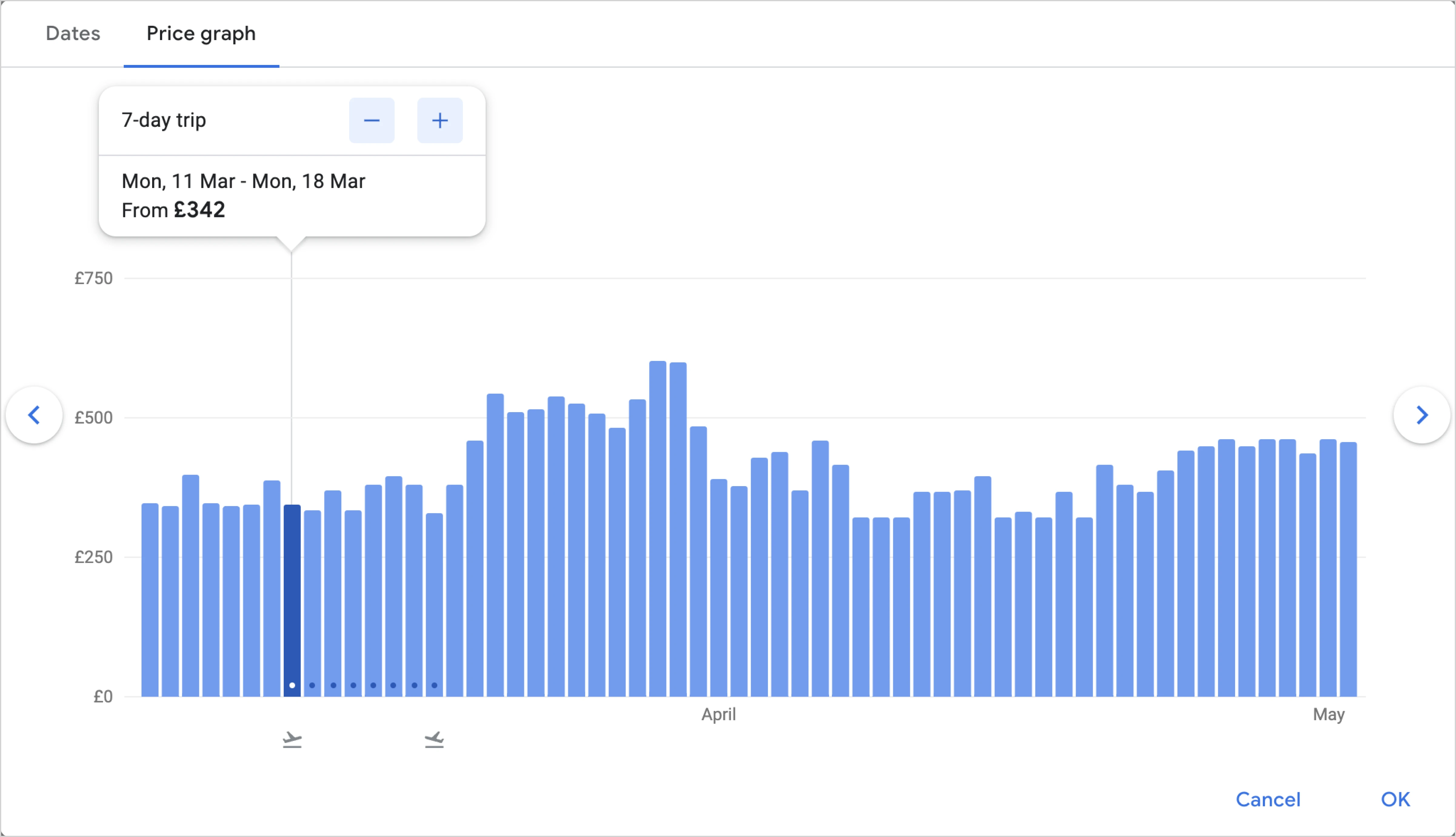Select the dark blue highlighted 11 Mar bar
1456x837 pixels.
click(292, 600)
